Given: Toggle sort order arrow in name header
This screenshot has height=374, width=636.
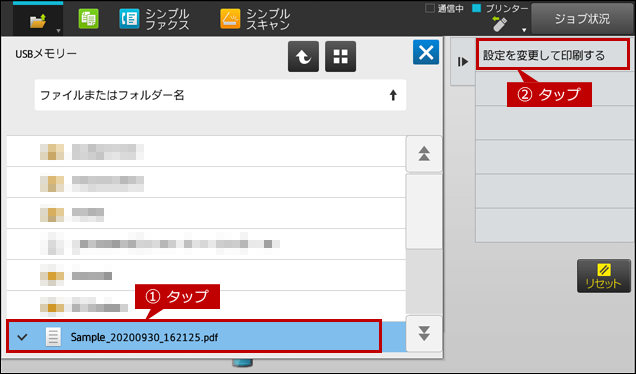Looking at the screenshot, I should [x=393, y=95].
